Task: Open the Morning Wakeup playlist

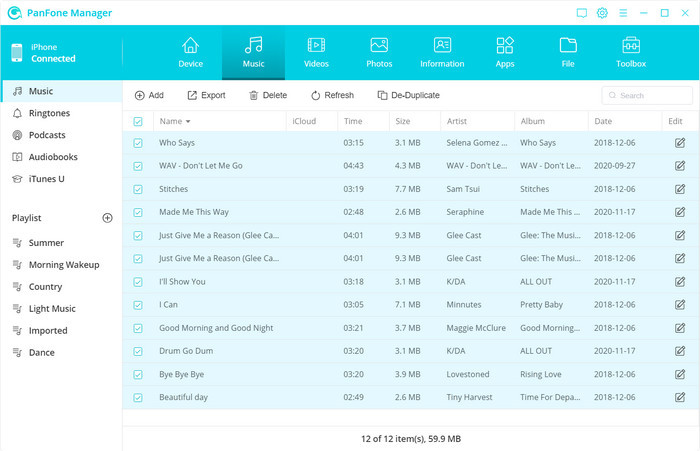Action: click(61, 265)
